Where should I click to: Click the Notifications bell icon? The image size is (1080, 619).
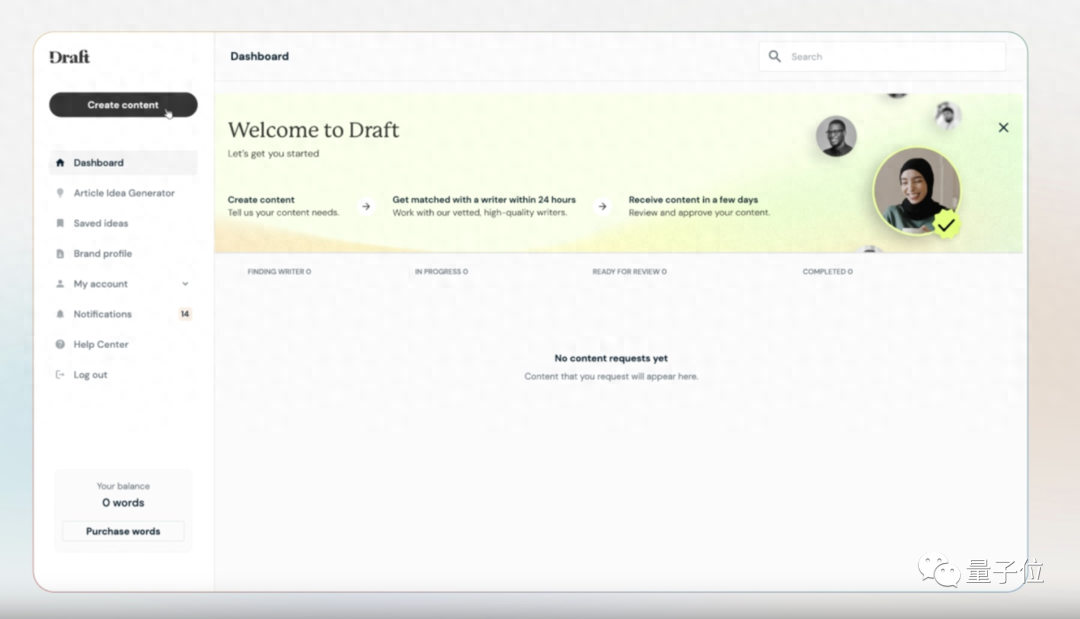pos(60,314)
